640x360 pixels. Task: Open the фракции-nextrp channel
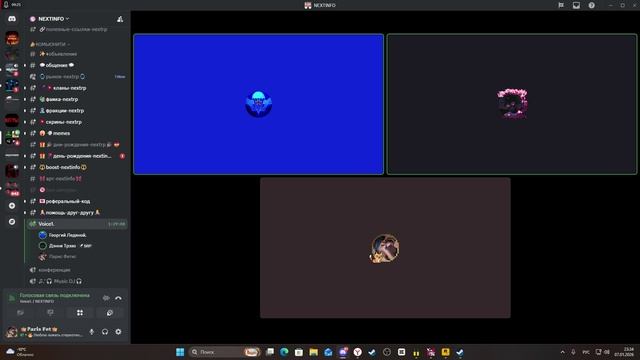(x=64, y=111)
